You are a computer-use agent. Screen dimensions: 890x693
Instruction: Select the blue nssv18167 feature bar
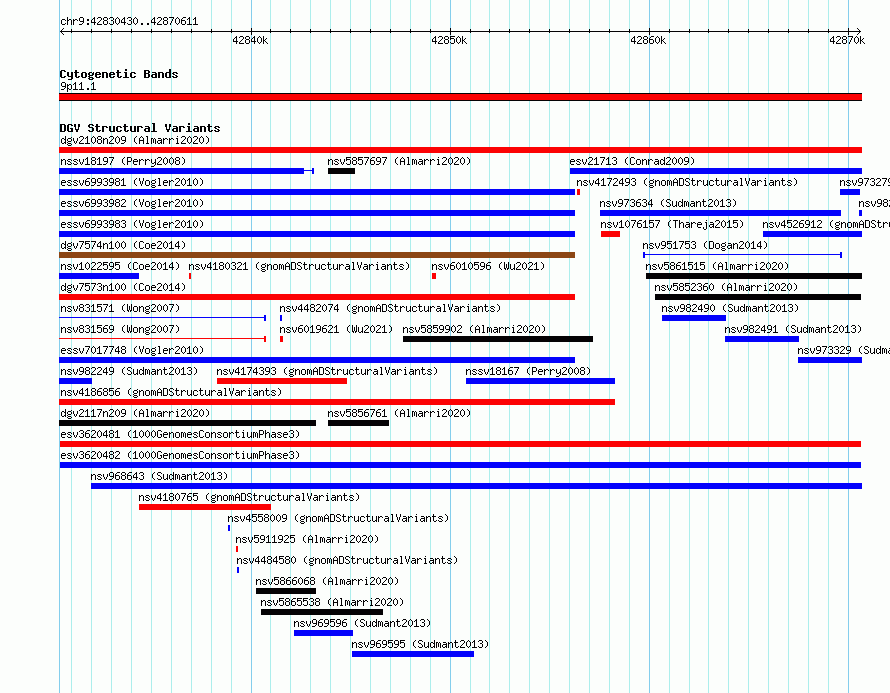point(540,381)
